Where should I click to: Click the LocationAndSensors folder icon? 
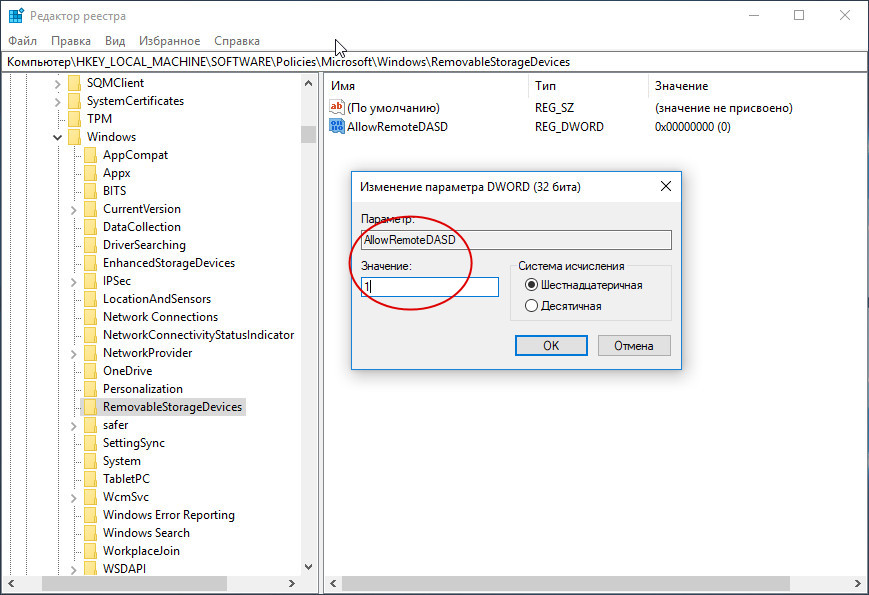click(90, 299)
